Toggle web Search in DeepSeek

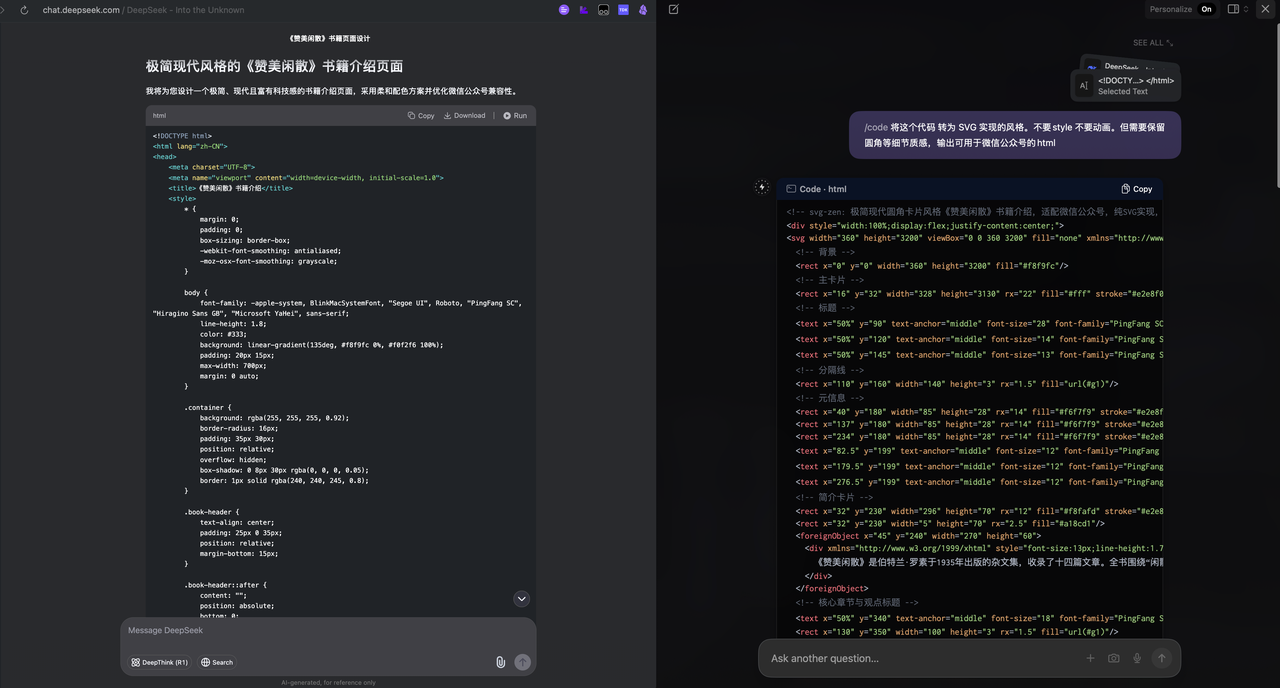[x=217, y=662]
